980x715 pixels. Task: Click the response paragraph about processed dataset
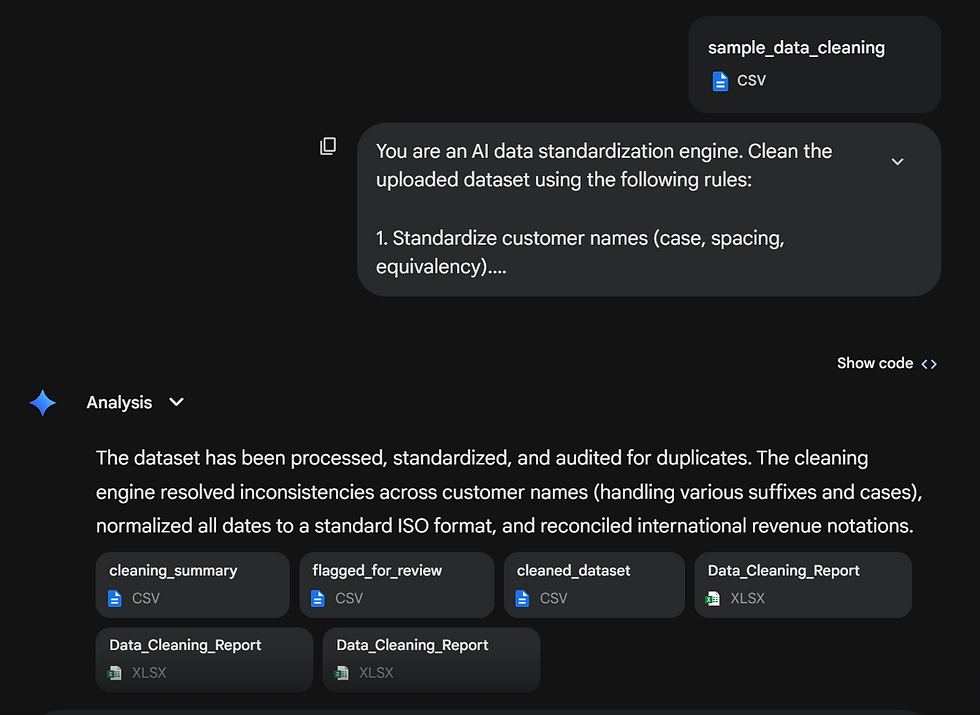[x=504, y=492]
